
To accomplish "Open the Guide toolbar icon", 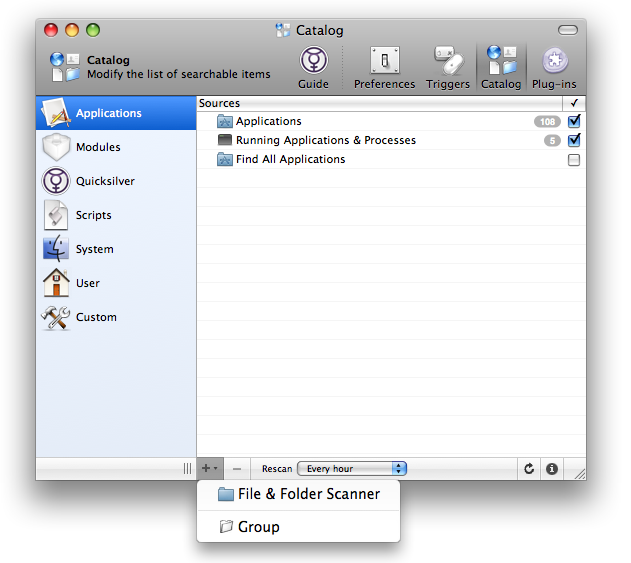I will point(313,67).
